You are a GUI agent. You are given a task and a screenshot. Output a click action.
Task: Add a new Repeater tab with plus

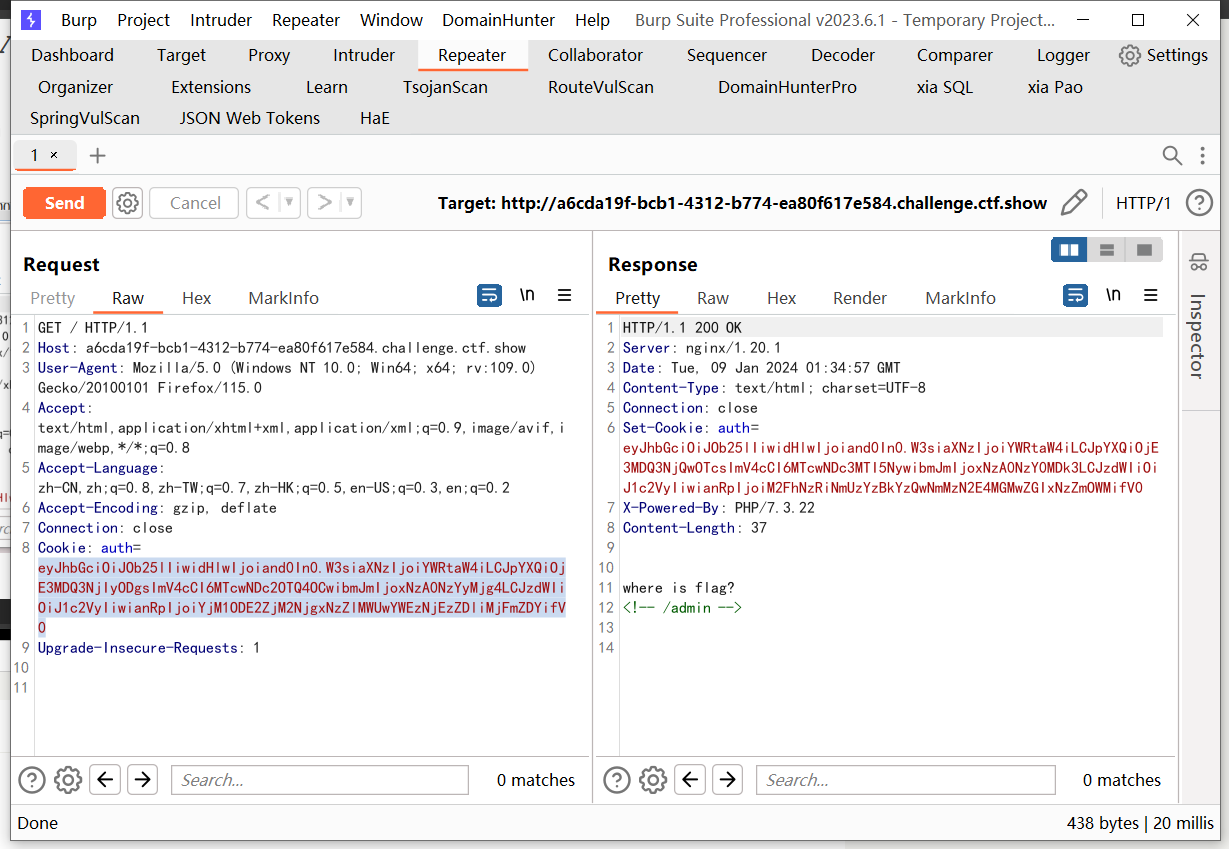pos(97,155)
